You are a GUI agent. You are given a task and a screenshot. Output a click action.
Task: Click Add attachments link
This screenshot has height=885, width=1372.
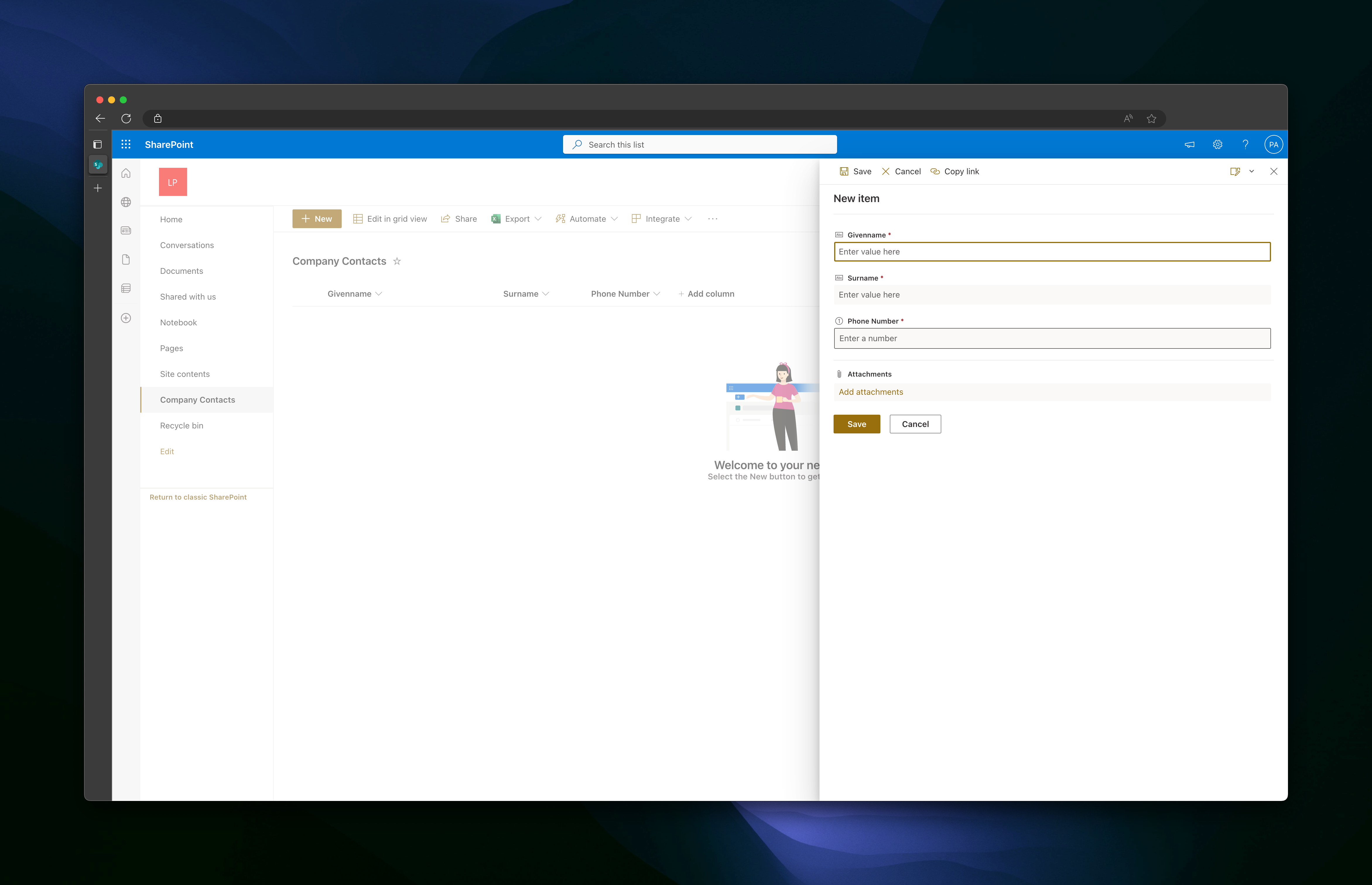pos(870,392)
